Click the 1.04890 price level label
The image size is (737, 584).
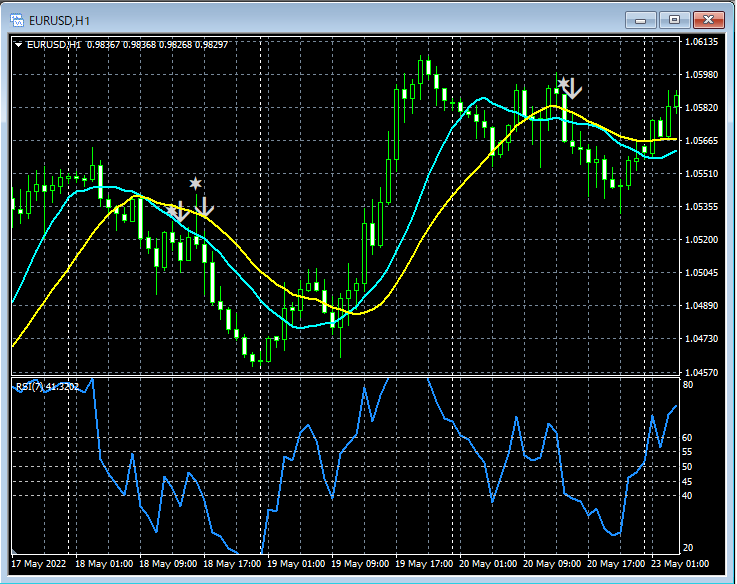pos(702,306)
